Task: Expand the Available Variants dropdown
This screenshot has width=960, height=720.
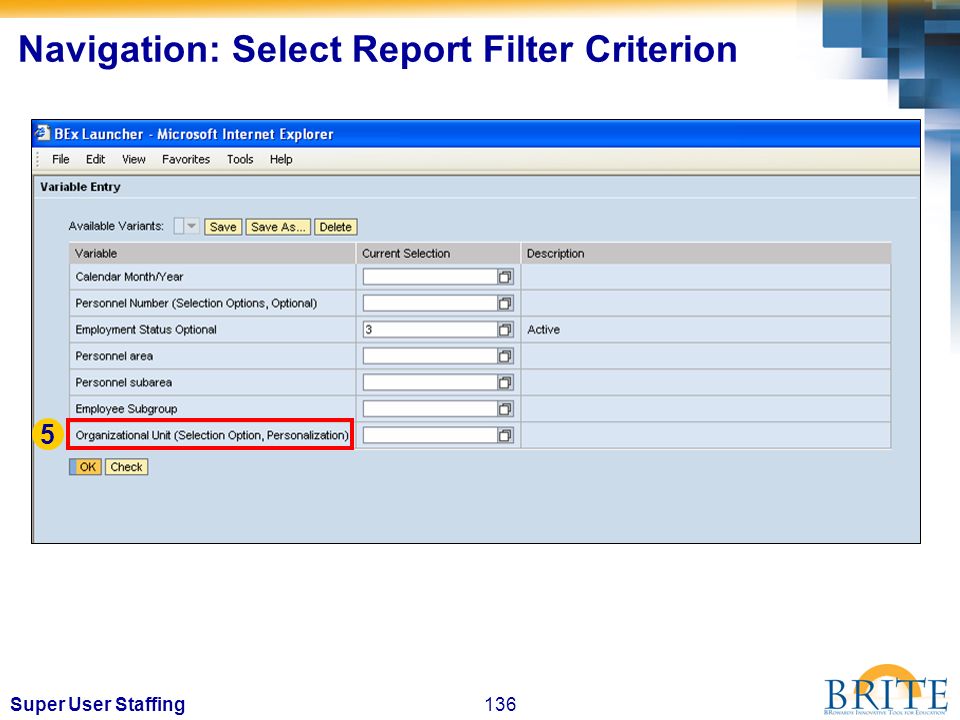Action: point(192,226)
